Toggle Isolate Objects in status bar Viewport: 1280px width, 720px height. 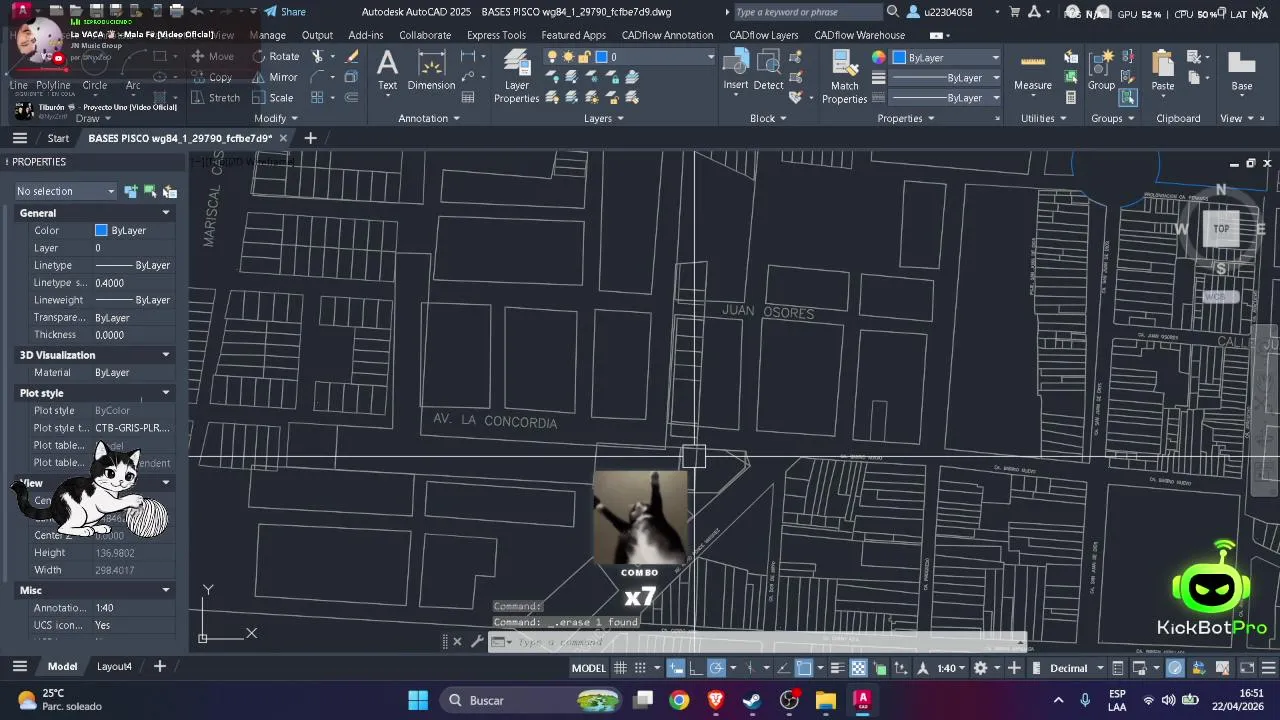1175,668
